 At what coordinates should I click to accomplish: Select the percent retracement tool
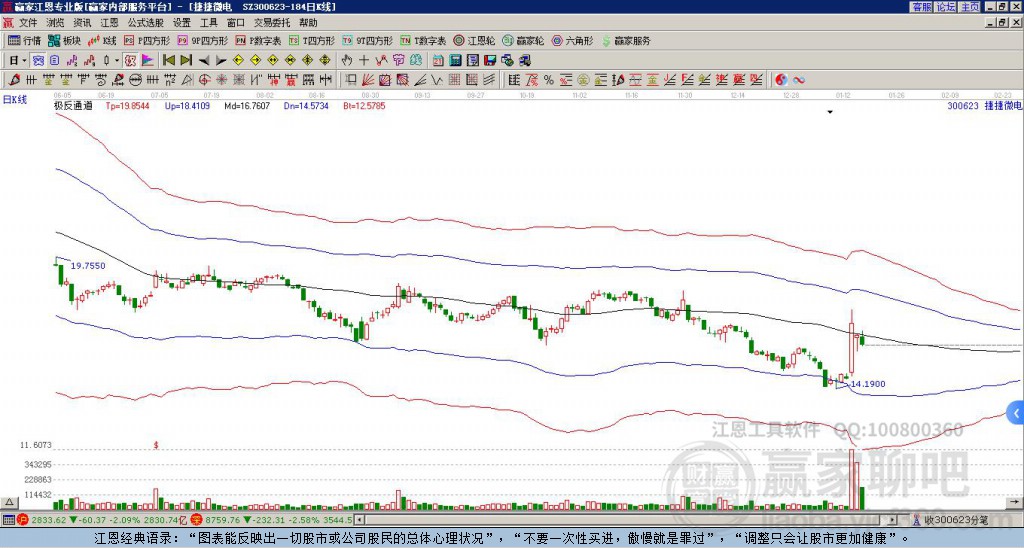point(549,80)
